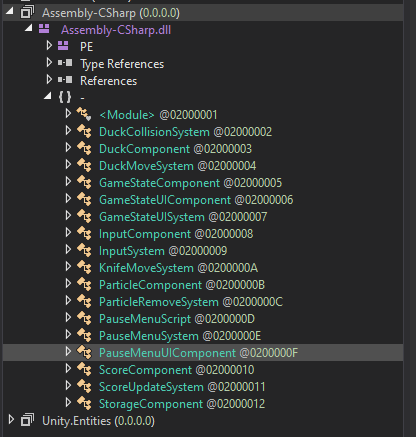Click the curly braces namespace icon
The height and width of the screenshot is (437, 416).
pyautogui.click(x=65, y=97)
